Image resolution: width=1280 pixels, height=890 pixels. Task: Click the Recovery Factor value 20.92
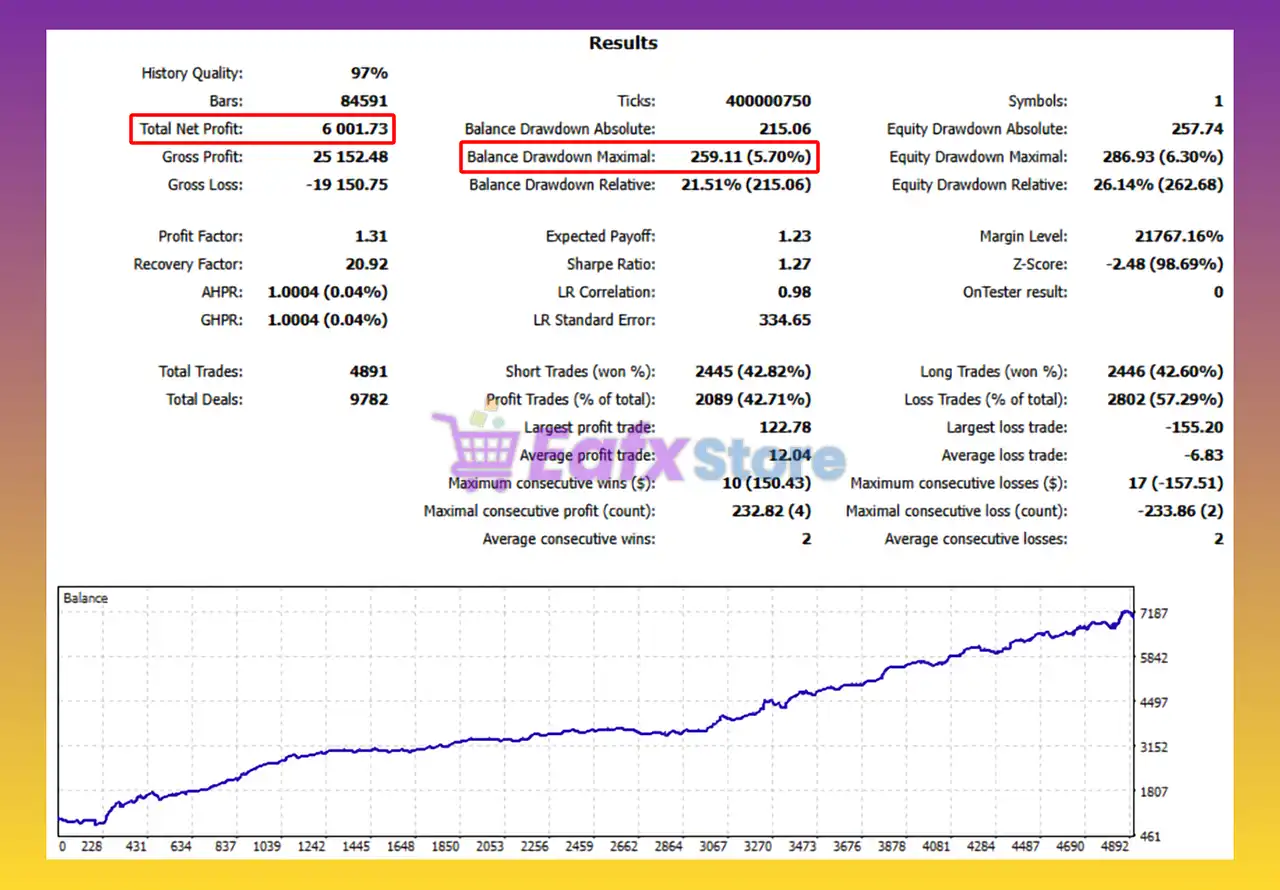pyautogui.click(x=364, y=265)
